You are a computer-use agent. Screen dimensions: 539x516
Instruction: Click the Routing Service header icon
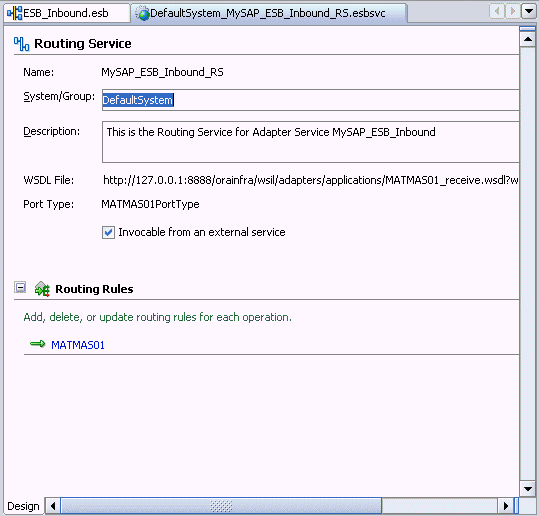point(22,44)
